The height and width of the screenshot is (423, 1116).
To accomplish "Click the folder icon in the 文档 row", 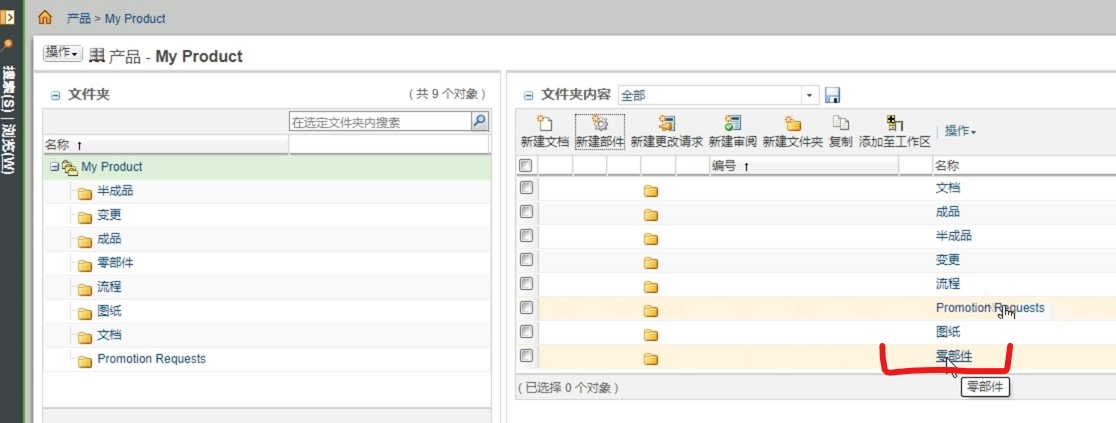I will tap(651, 191).
